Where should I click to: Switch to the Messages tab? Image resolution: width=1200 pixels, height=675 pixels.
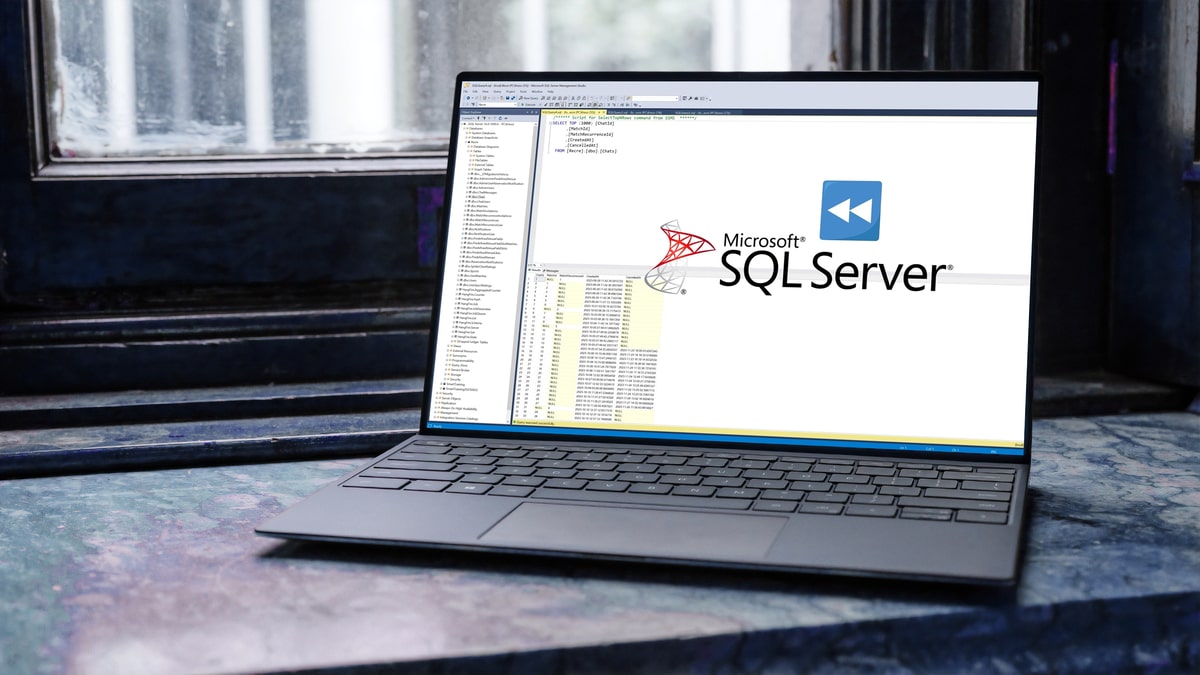coord(551,271)
